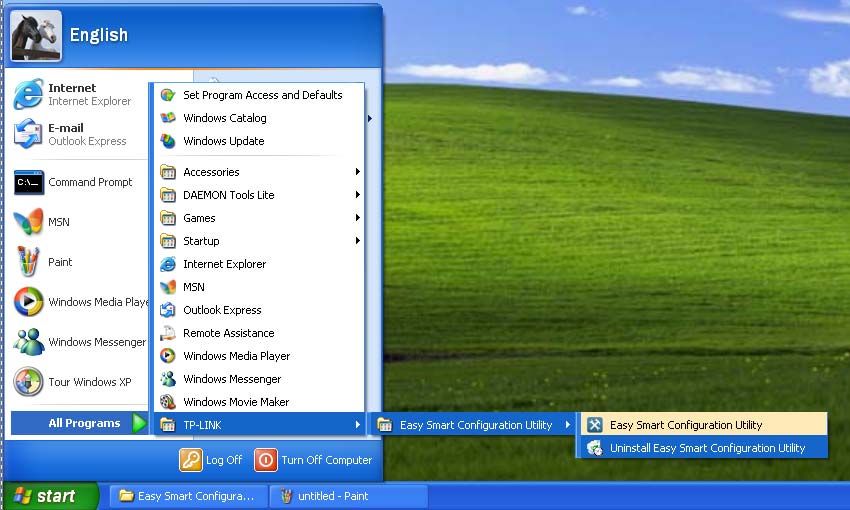Click the Internet Explorer icon in pinned list
This screenshot has width=850, height=510.
click(28, 94)
